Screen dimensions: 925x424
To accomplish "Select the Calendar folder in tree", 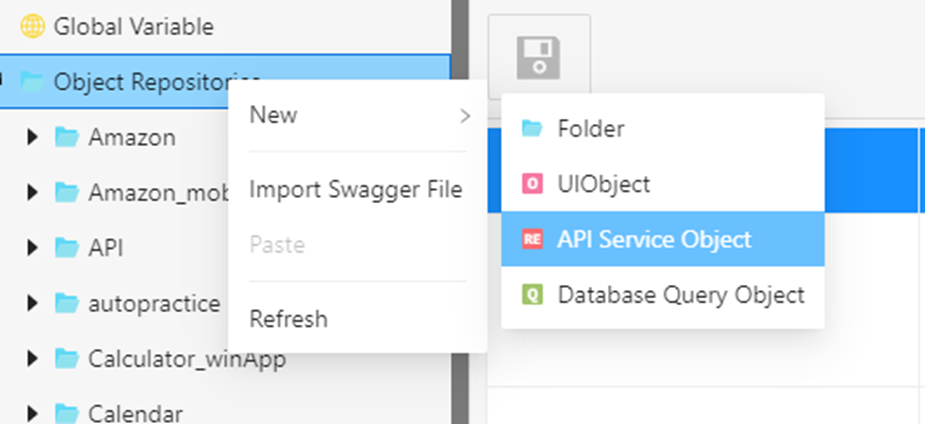I will (134, 413).
